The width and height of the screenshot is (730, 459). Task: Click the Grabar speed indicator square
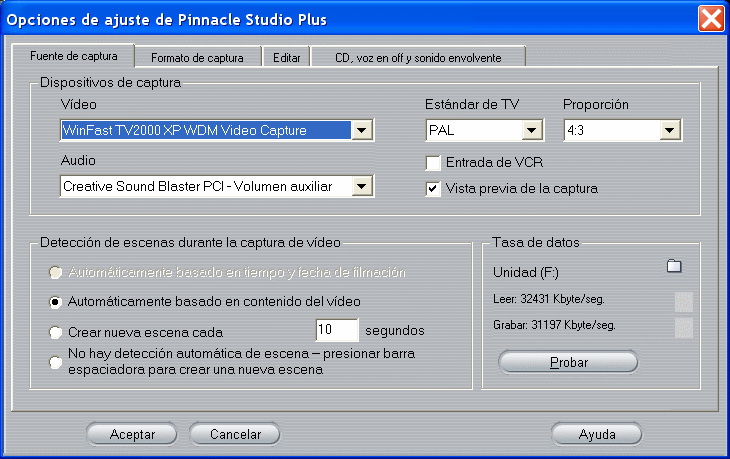point(683,328)
